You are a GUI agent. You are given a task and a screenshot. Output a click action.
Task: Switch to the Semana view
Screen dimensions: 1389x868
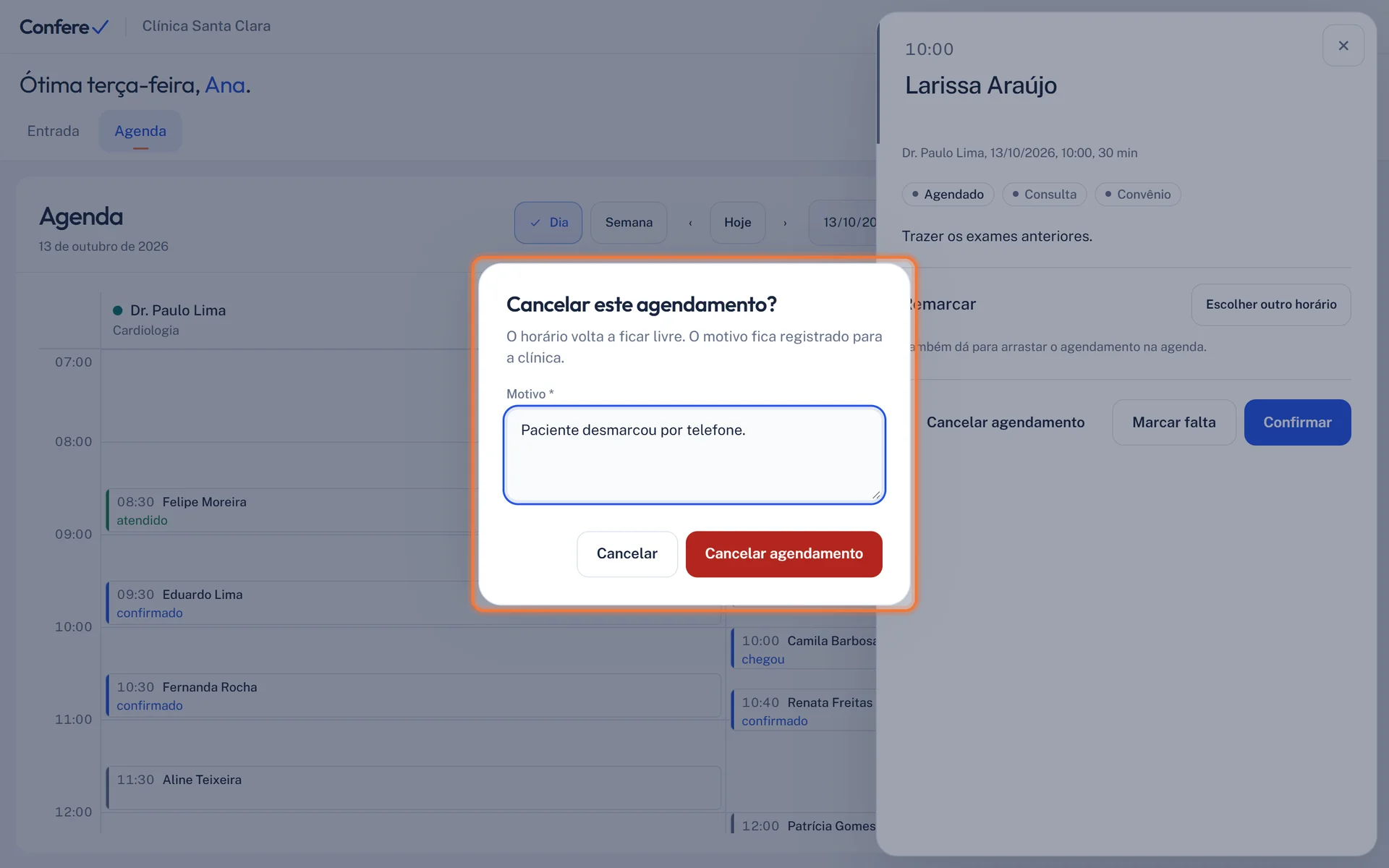629,223
